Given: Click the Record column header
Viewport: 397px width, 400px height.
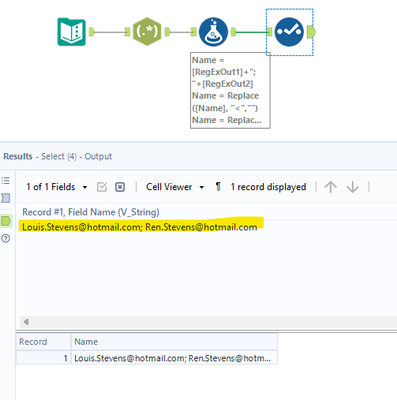Looking at the screenshot, I should point(43,342).
